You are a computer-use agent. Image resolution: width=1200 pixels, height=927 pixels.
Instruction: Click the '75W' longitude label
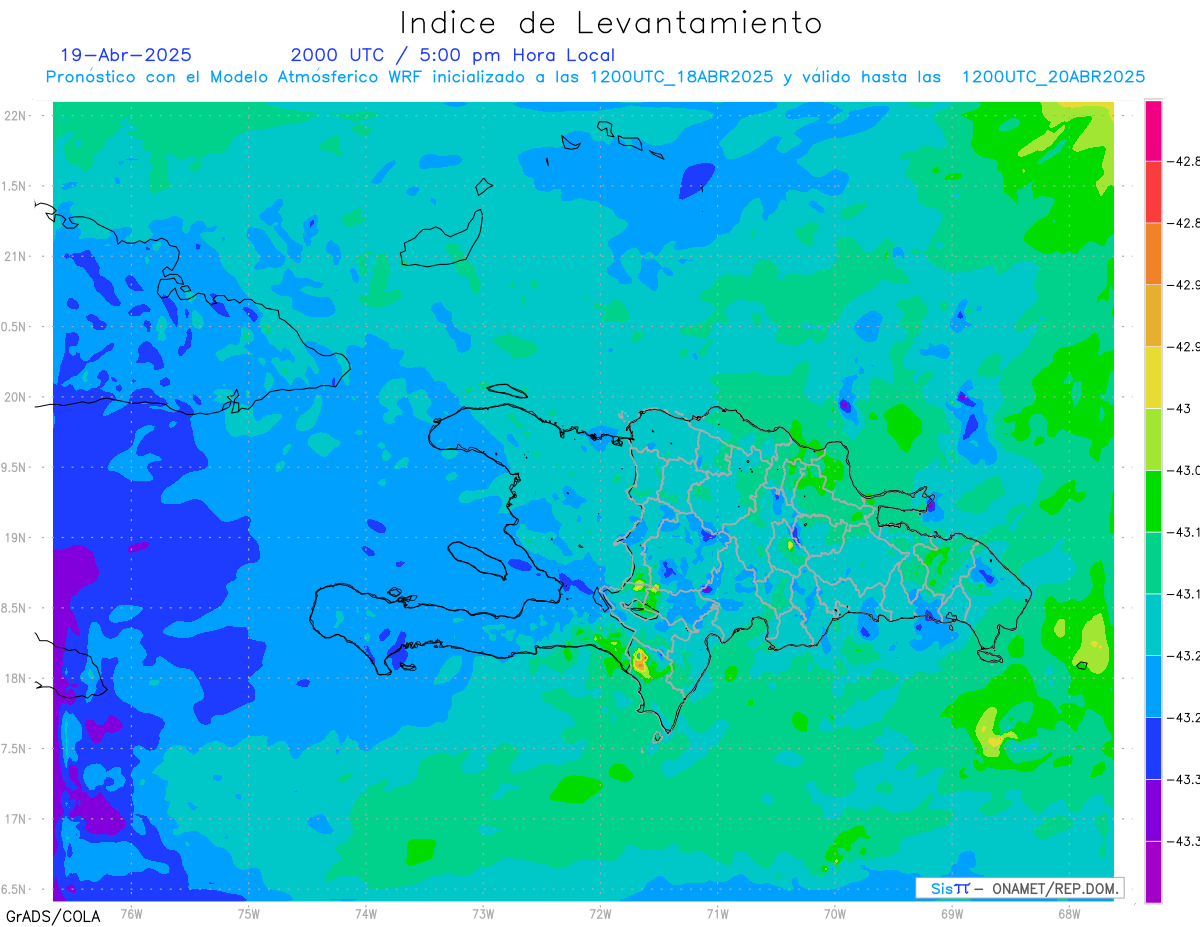(x=249, y=914)
